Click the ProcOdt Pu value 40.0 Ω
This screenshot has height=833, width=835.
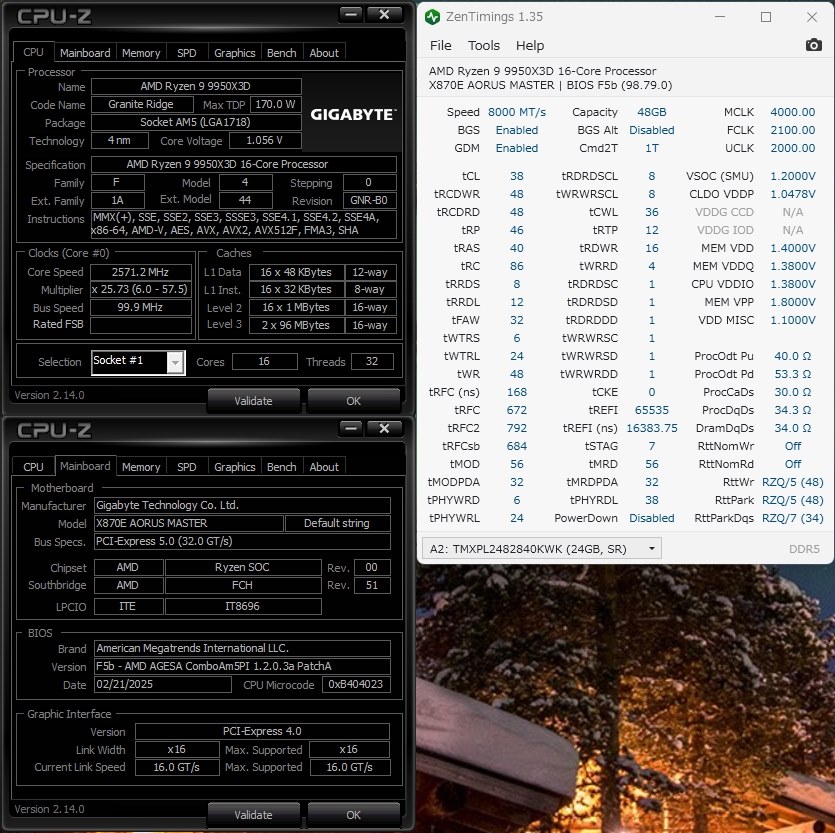coord(792,356)
